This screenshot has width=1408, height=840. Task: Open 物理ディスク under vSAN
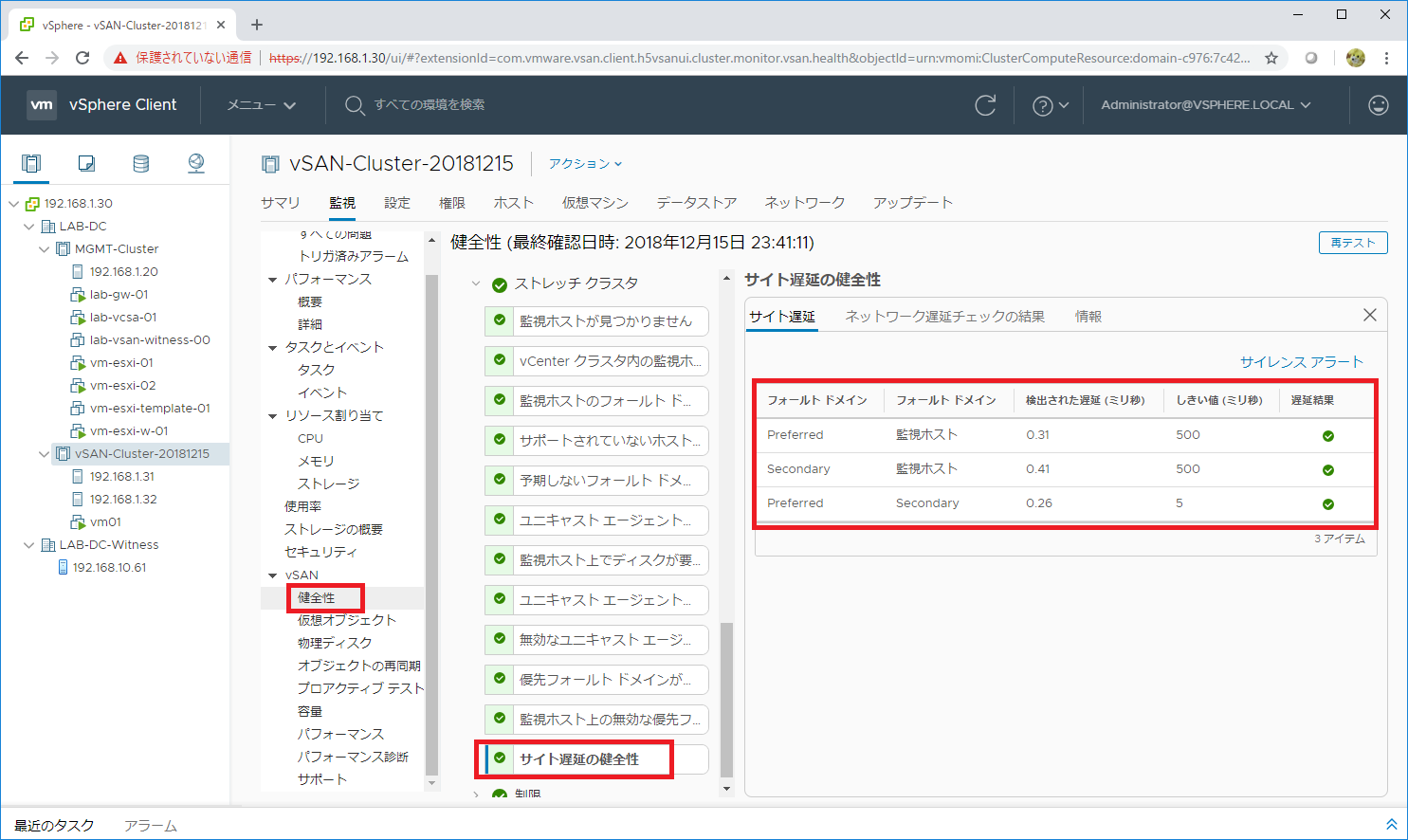point(335,643)
